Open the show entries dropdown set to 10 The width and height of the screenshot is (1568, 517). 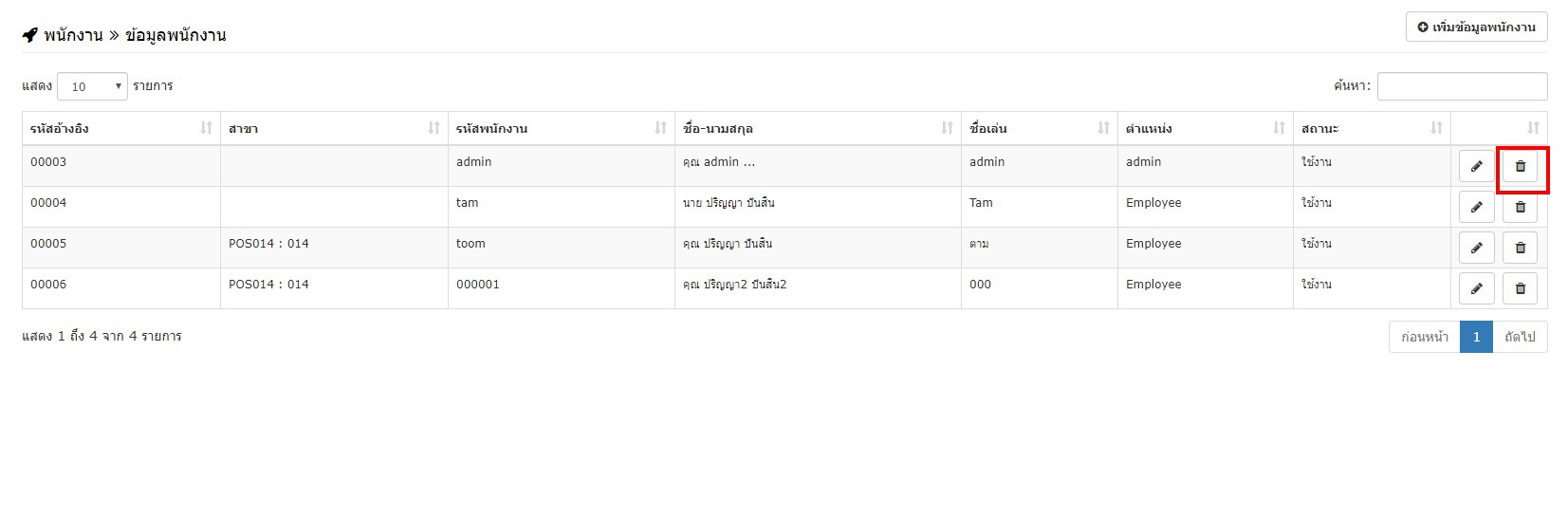pyautogui.click(x=92, y=86)
